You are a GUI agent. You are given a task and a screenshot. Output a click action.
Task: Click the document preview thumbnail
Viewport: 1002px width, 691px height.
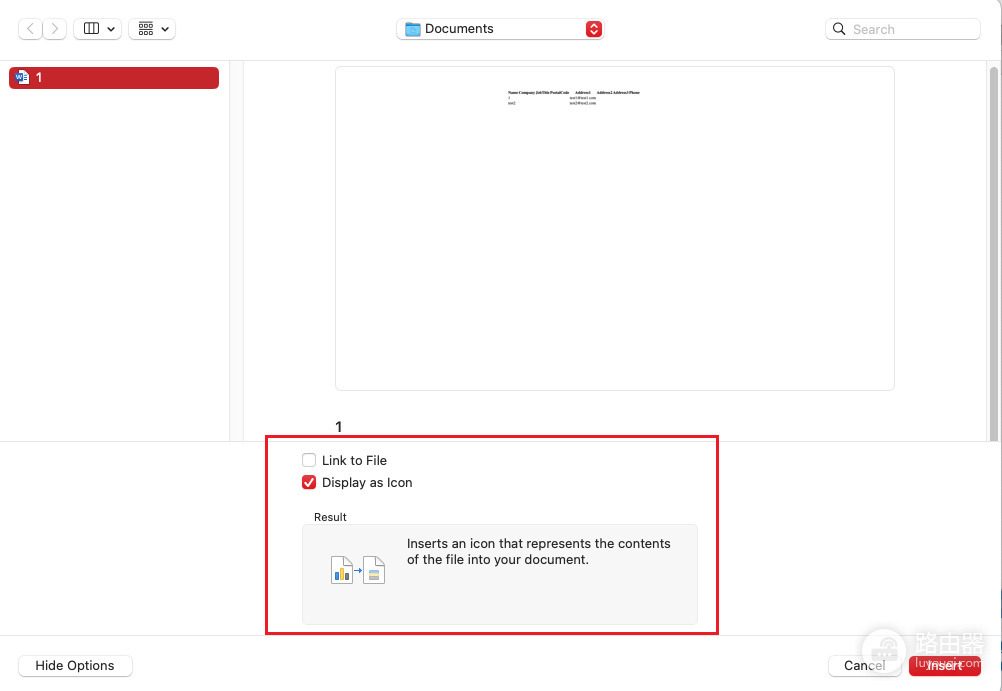(x=615, y=228)
